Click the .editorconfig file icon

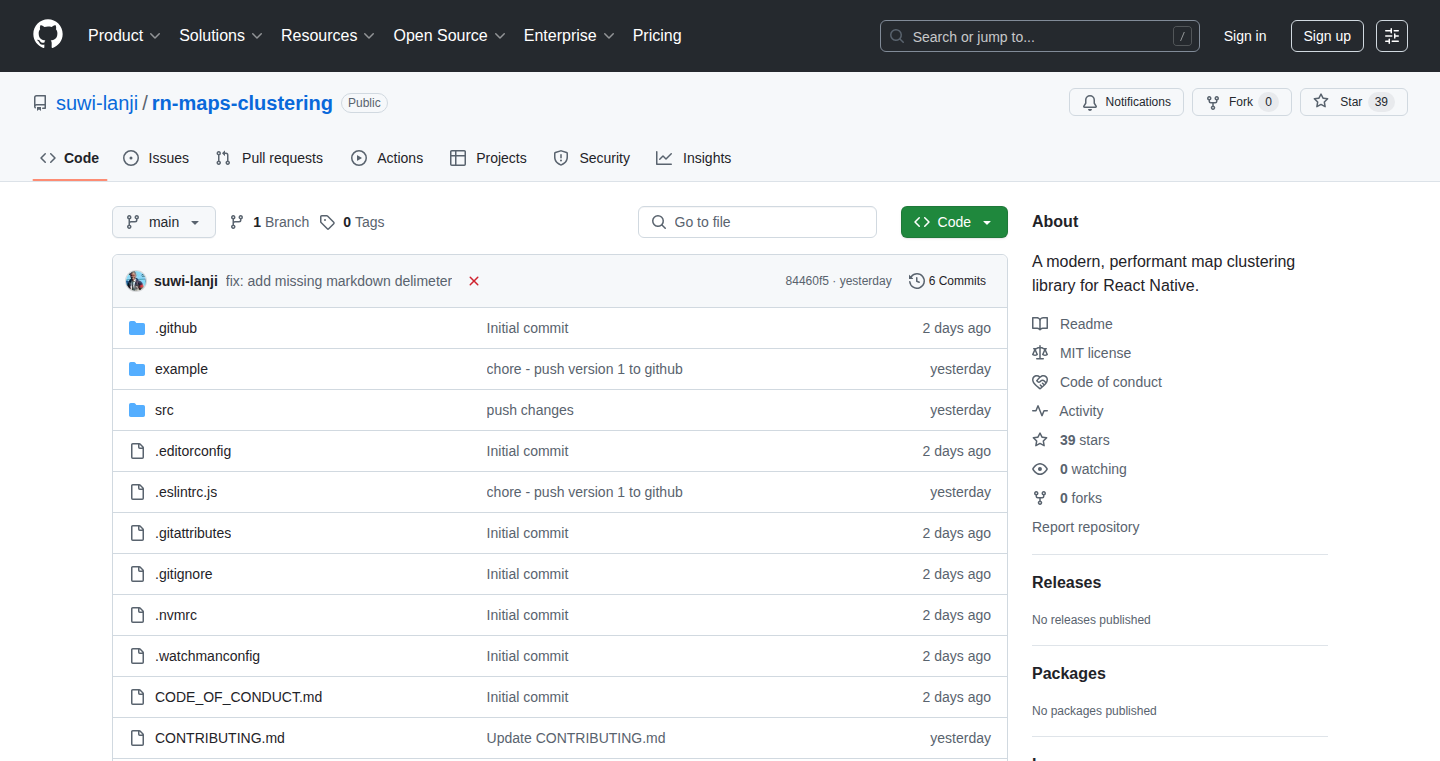point(137,451)
